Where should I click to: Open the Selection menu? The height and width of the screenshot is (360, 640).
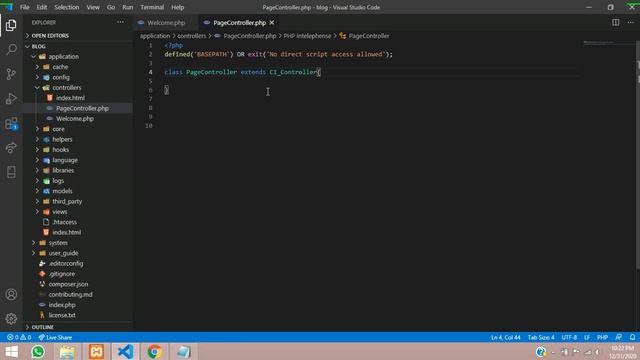click(67, 7)
